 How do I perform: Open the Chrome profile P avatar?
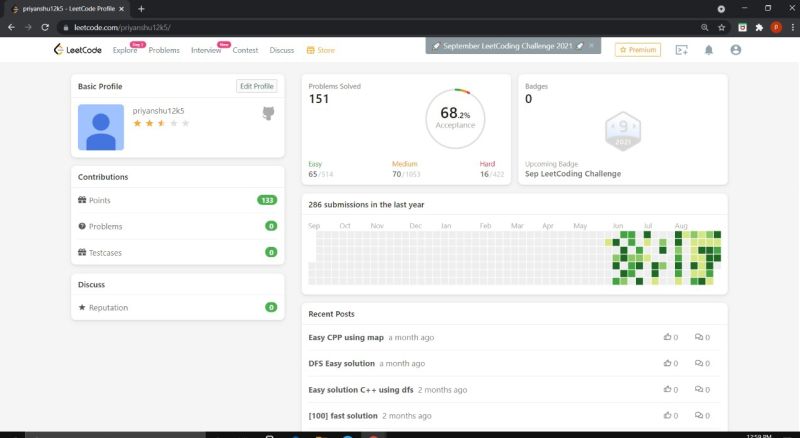776,28
